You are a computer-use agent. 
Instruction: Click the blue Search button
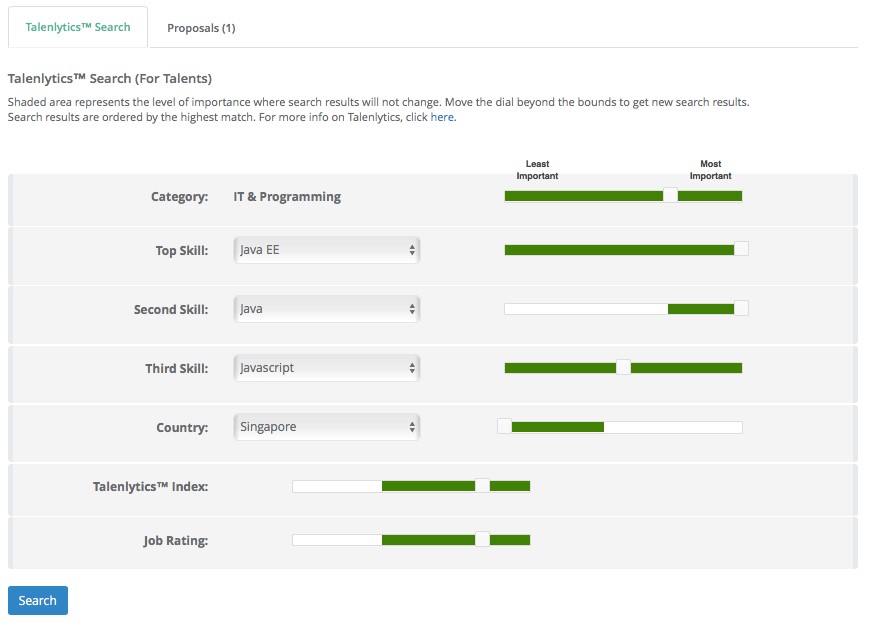click(x=38, y=600)
